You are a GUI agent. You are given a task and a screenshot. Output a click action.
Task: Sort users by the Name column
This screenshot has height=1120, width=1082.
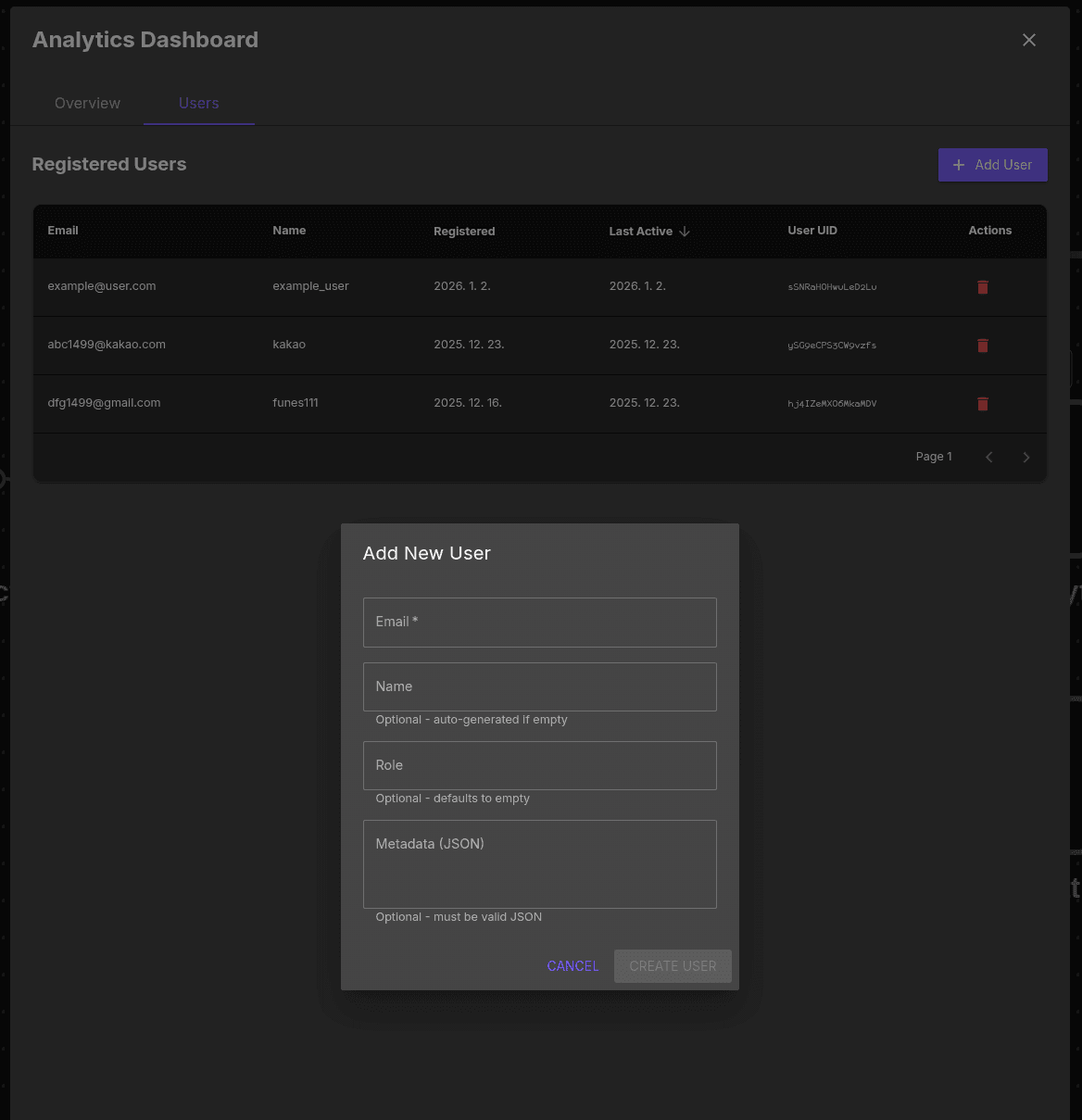(289, 231)
